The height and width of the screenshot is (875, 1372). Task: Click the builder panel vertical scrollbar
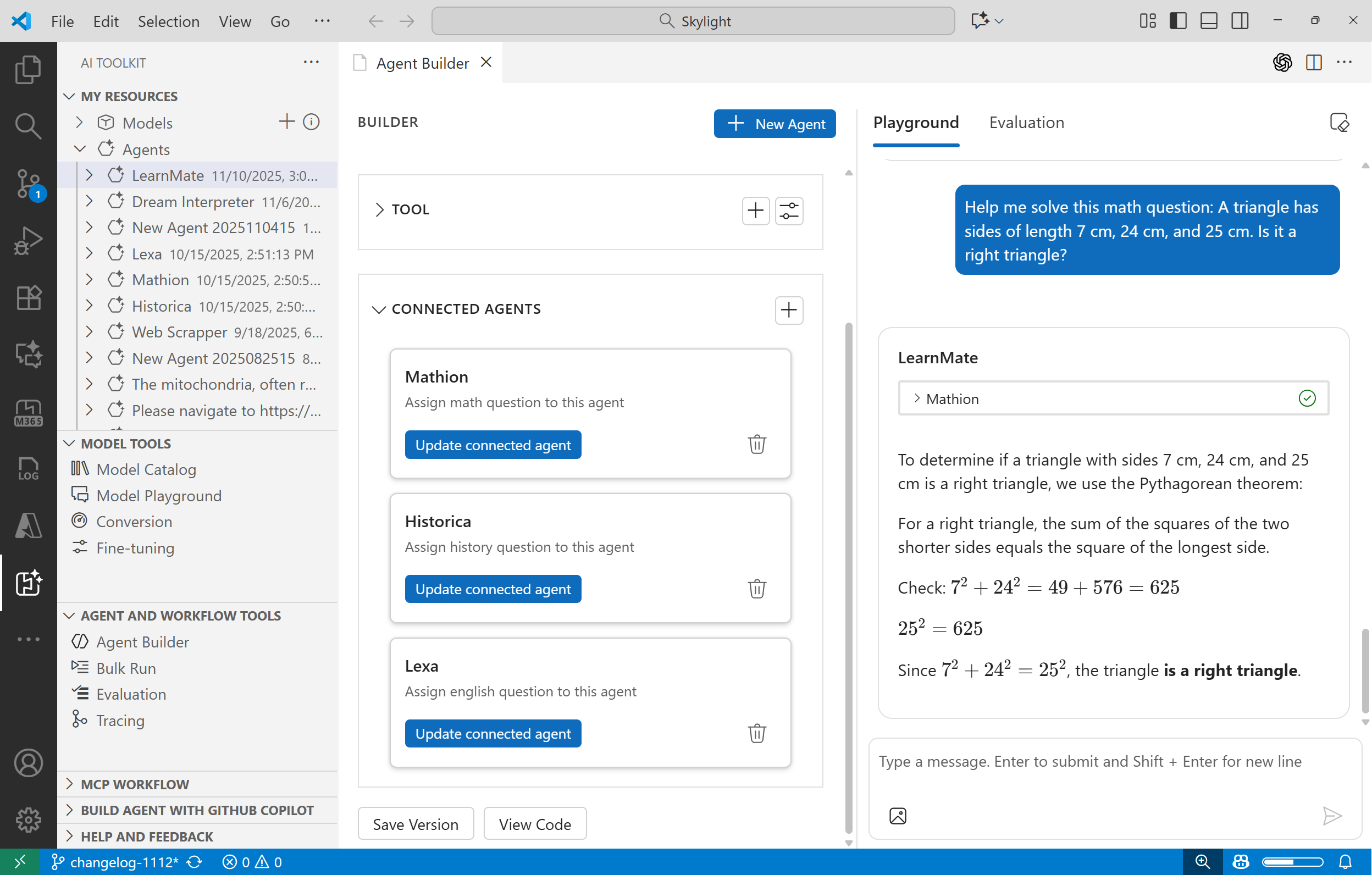click(848, 578)
